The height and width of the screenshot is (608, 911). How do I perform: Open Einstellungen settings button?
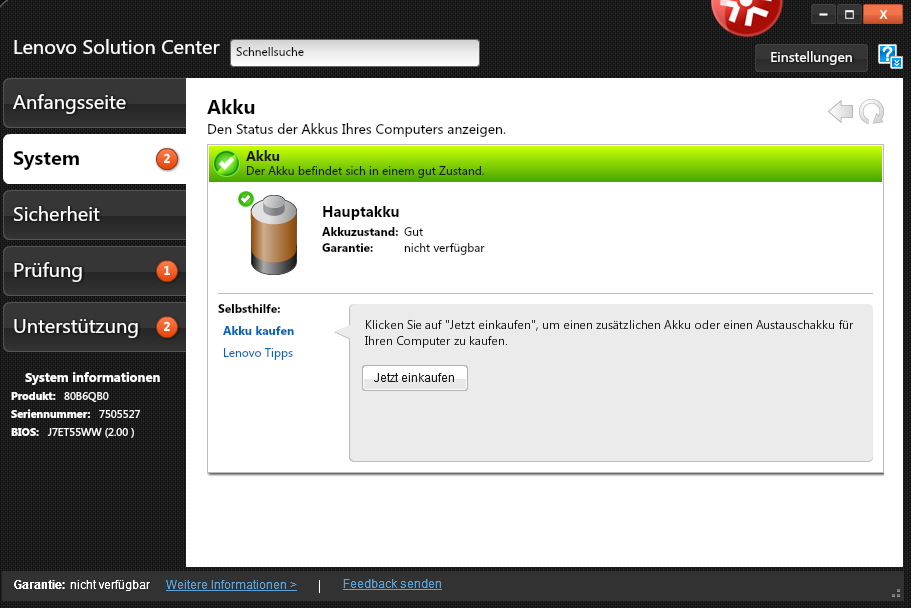pyautogui.click(x=811, y=58)
